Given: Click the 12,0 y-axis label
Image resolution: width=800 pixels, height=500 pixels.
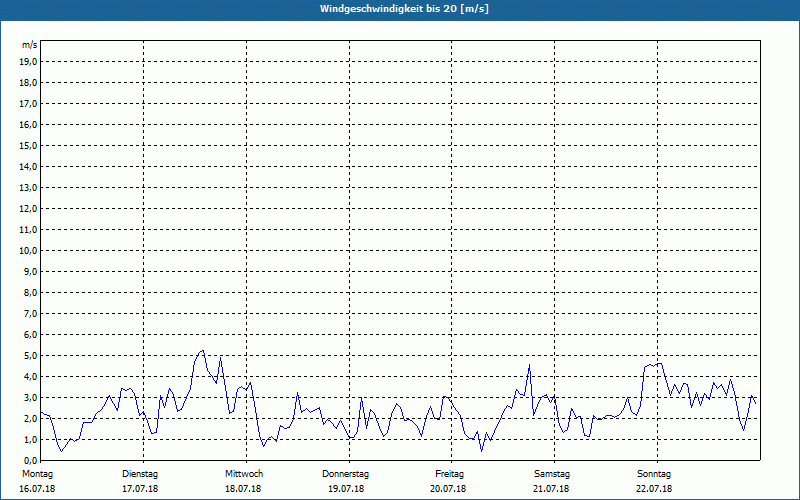Looking at the screenshot, I should tap(29, 209).
